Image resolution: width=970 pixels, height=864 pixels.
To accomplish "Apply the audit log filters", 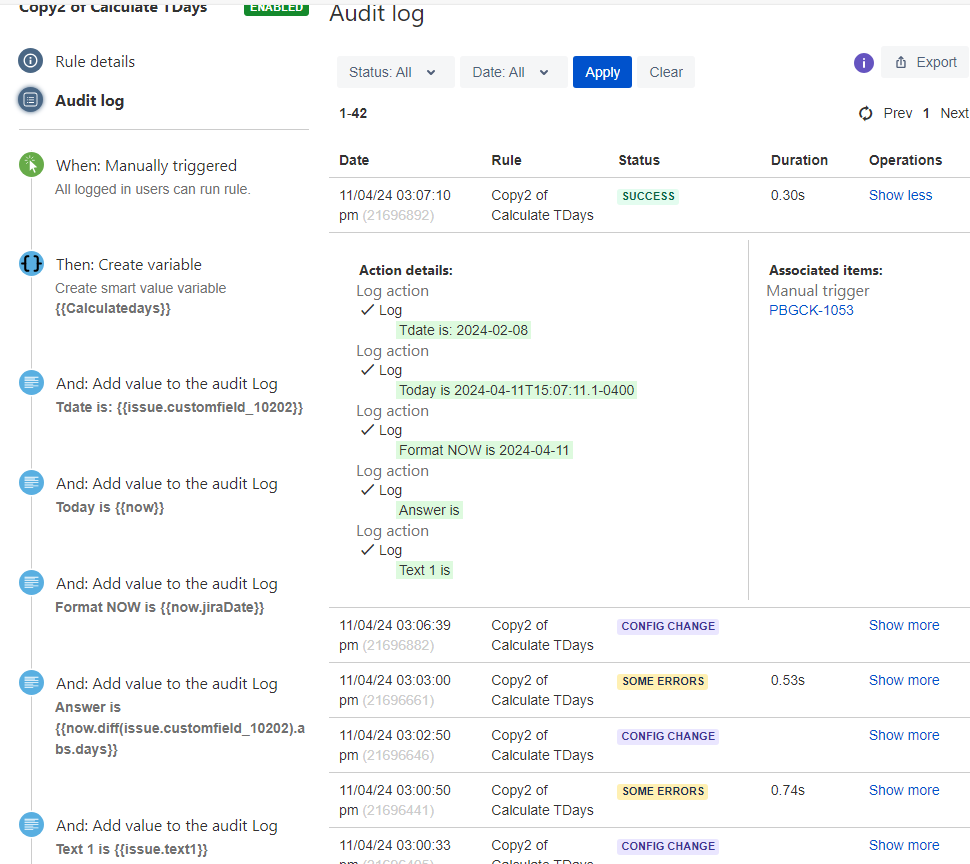I will (602, 72).
